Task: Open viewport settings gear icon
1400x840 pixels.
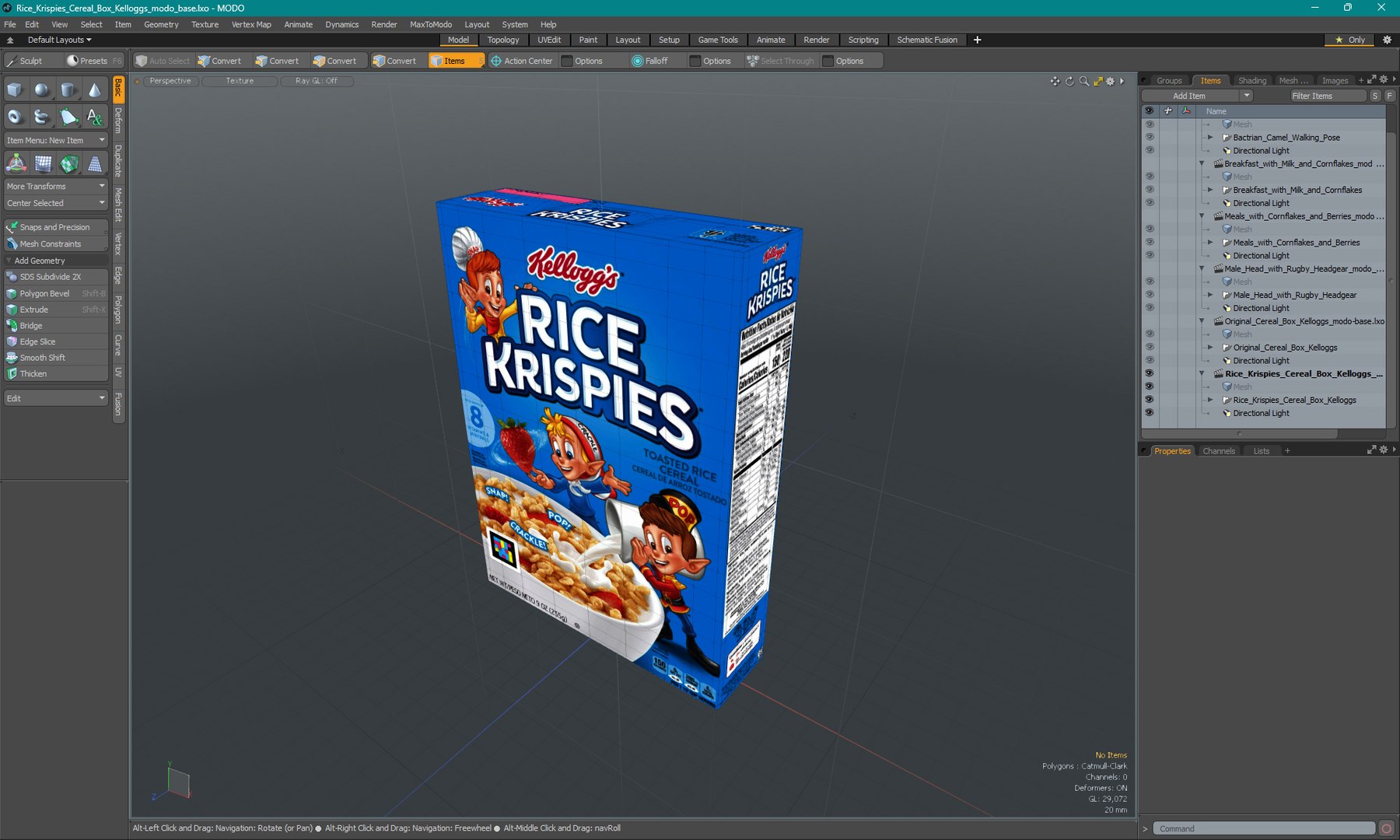Action: tap(1111, 81)
